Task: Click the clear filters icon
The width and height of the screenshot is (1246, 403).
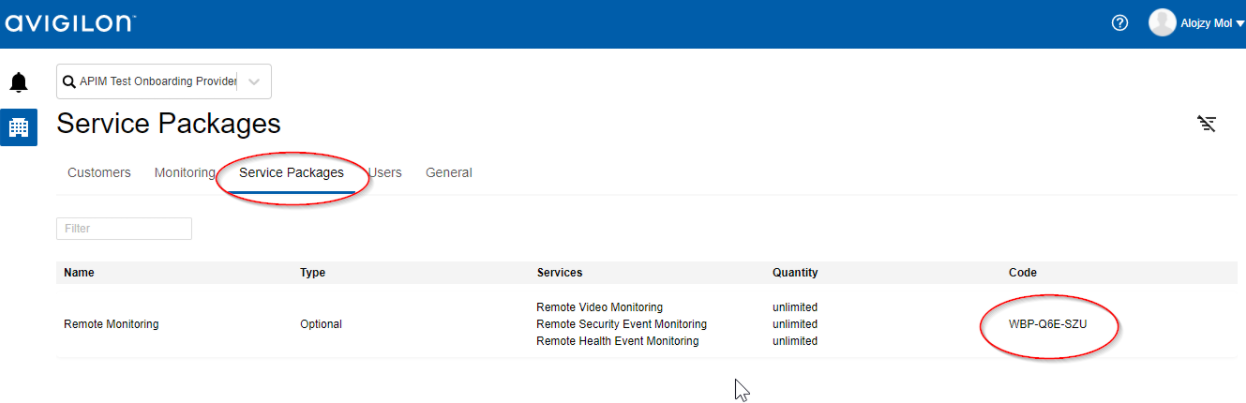Action: pyautogui.click(x=1207, y=124)
